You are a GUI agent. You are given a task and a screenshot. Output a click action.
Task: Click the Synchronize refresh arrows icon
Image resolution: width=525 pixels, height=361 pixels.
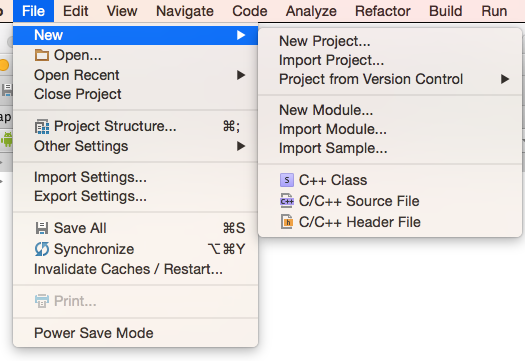tap(42, 249)
